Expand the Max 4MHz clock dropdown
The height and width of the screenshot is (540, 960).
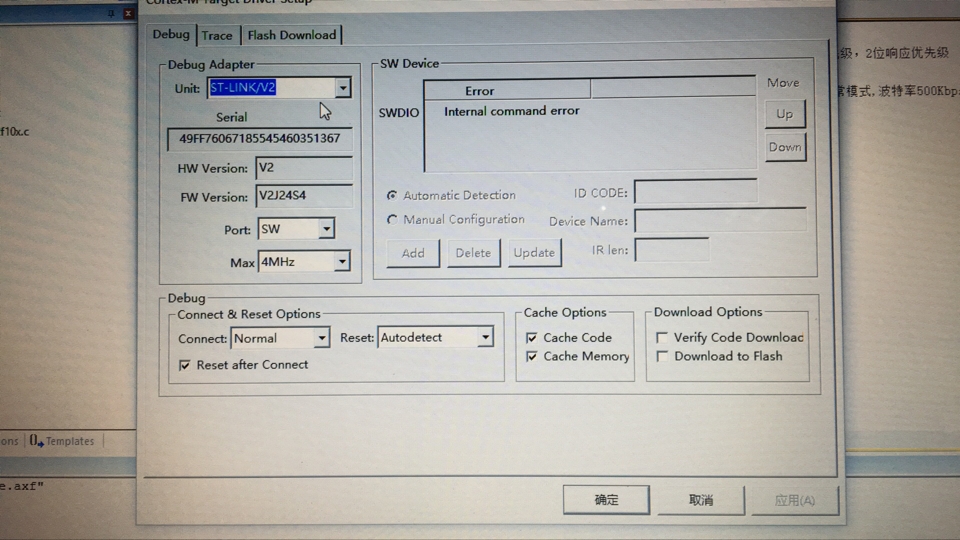pos(342,262)
